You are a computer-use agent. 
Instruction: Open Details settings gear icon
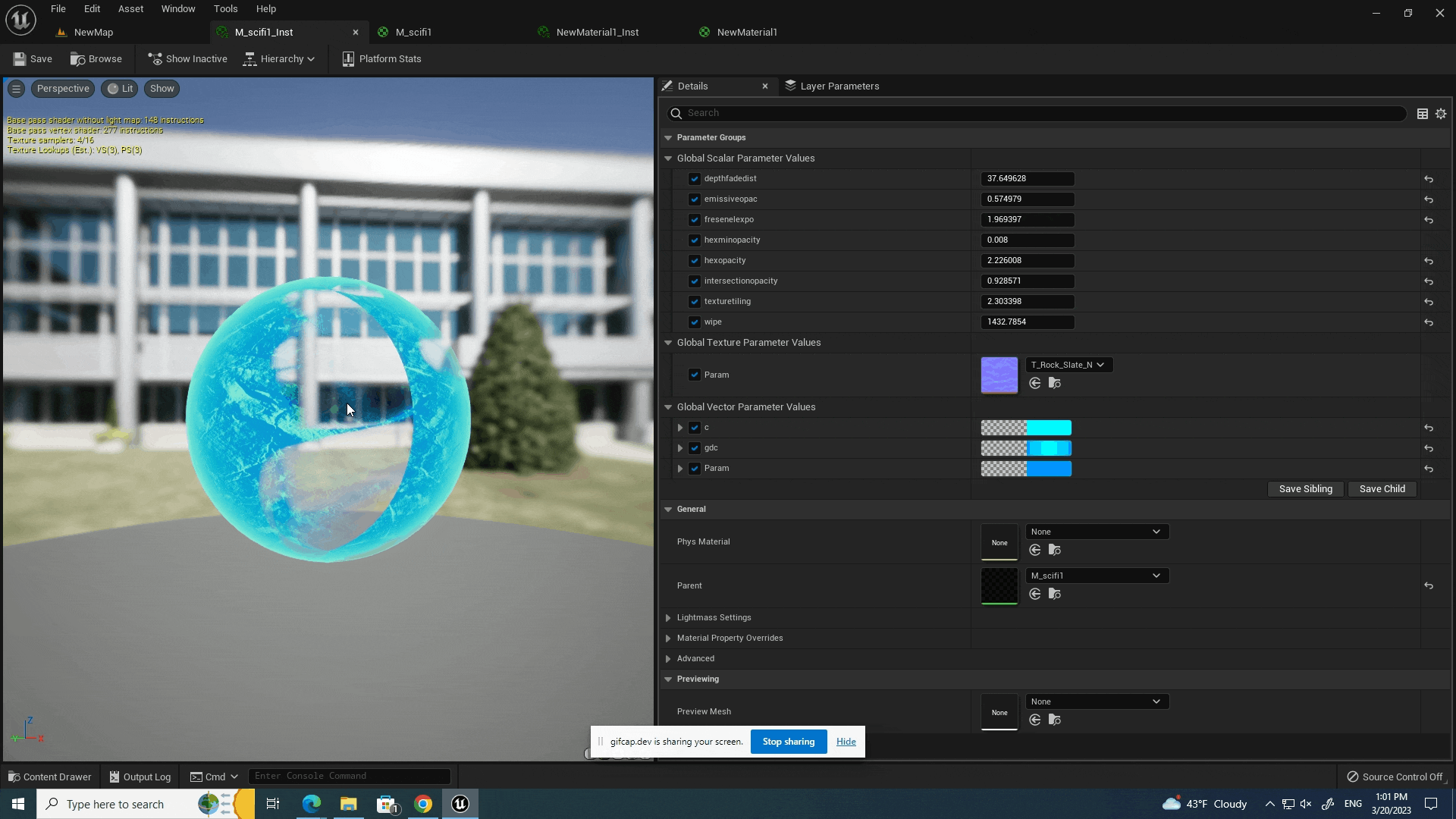pos(1441,114)
